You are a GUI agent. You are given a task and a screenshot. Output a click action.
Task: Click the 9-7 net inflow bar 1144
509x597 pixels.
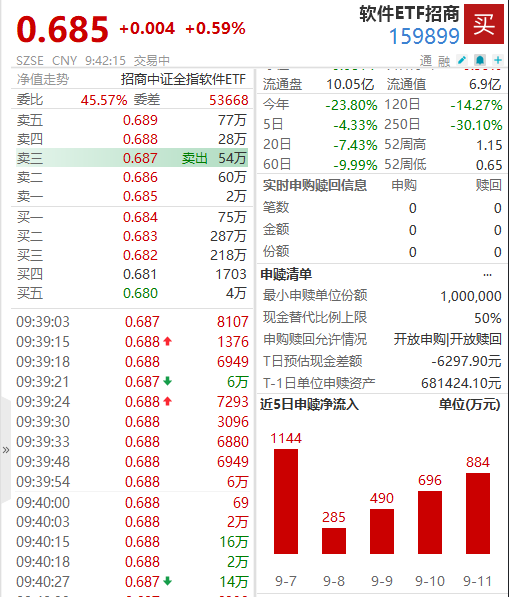click(x=286, y=501)
